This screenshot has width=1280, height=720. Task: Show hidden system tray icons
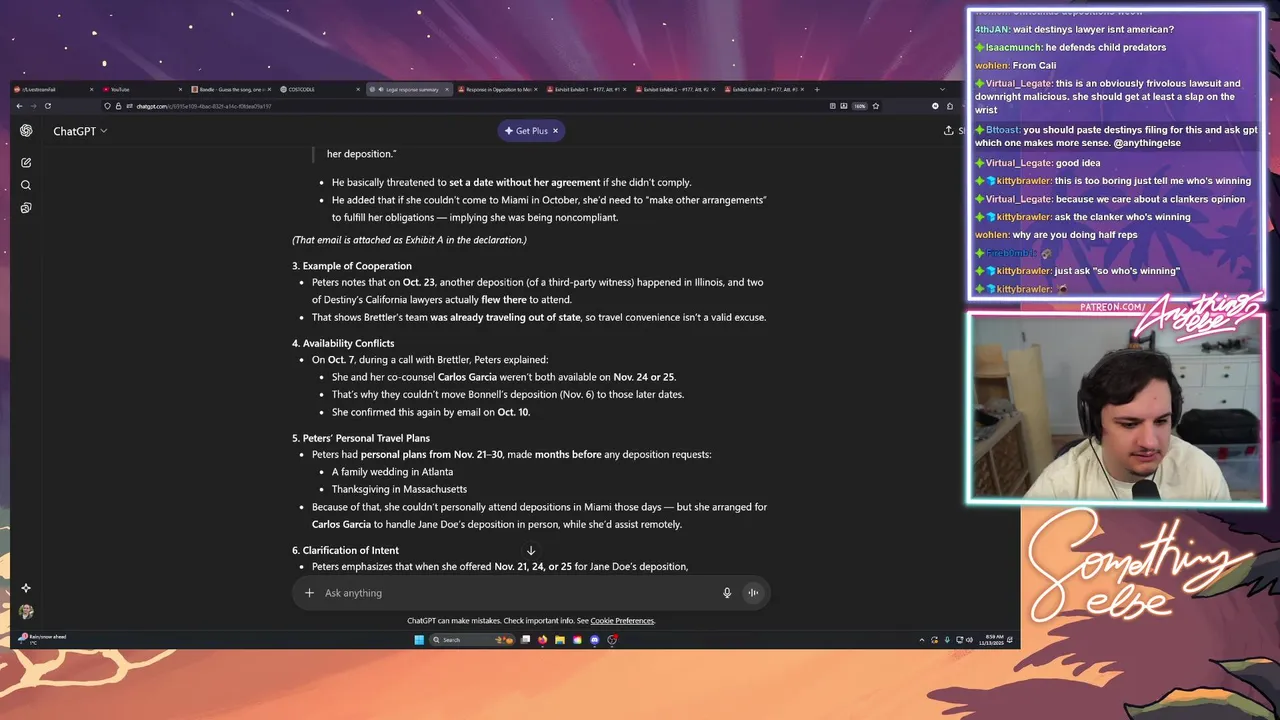(x=921, y=640)
